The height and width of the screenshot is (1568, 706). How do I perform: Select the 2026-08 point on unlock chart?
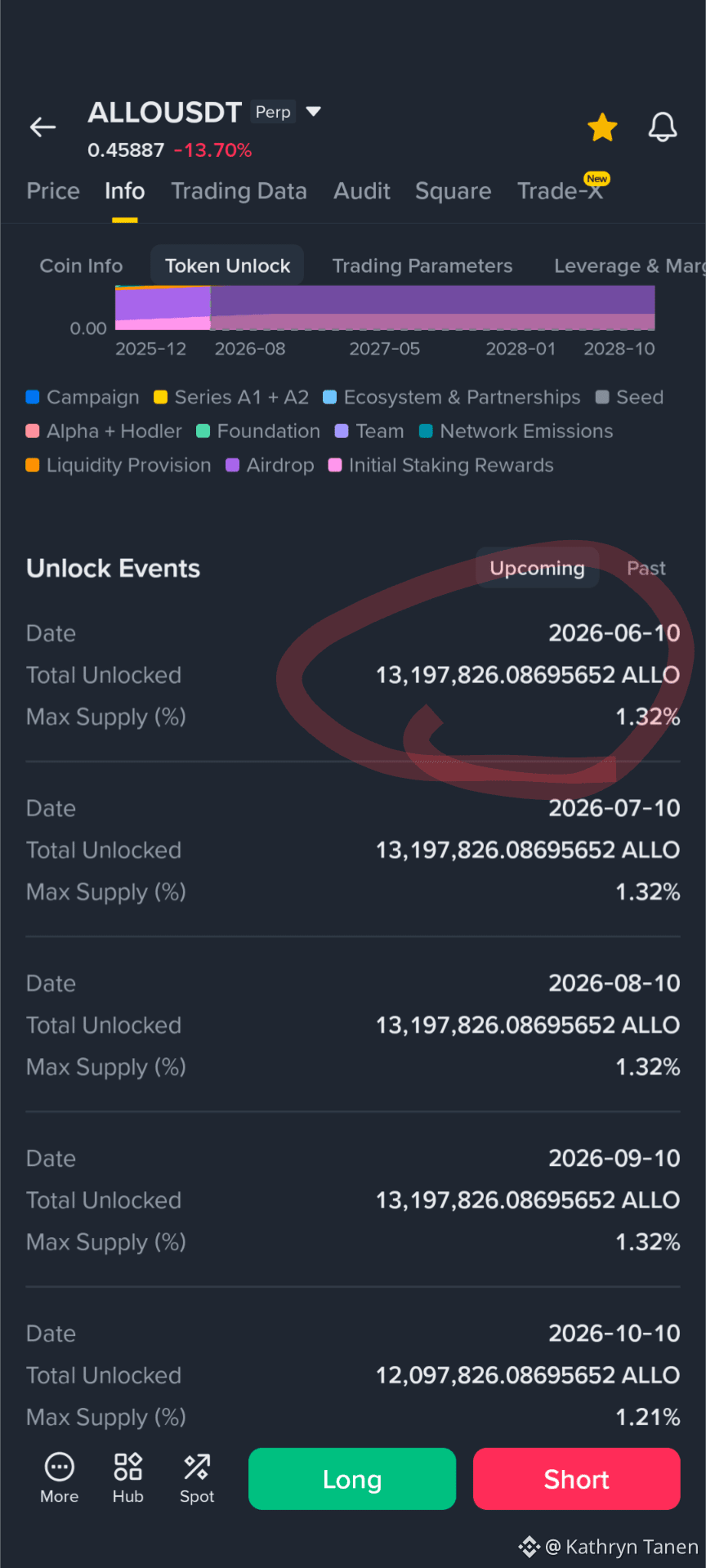pyautogui.click(x=250, y=349)
